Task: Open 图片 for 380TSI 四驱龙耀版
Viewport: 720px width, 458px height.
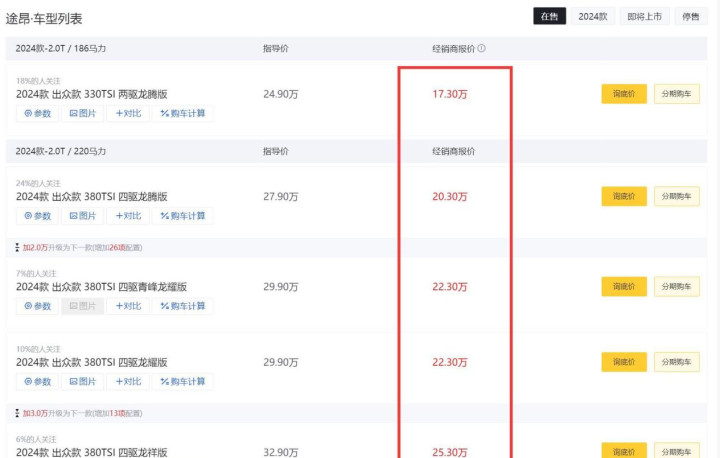Action: (83, 381)
